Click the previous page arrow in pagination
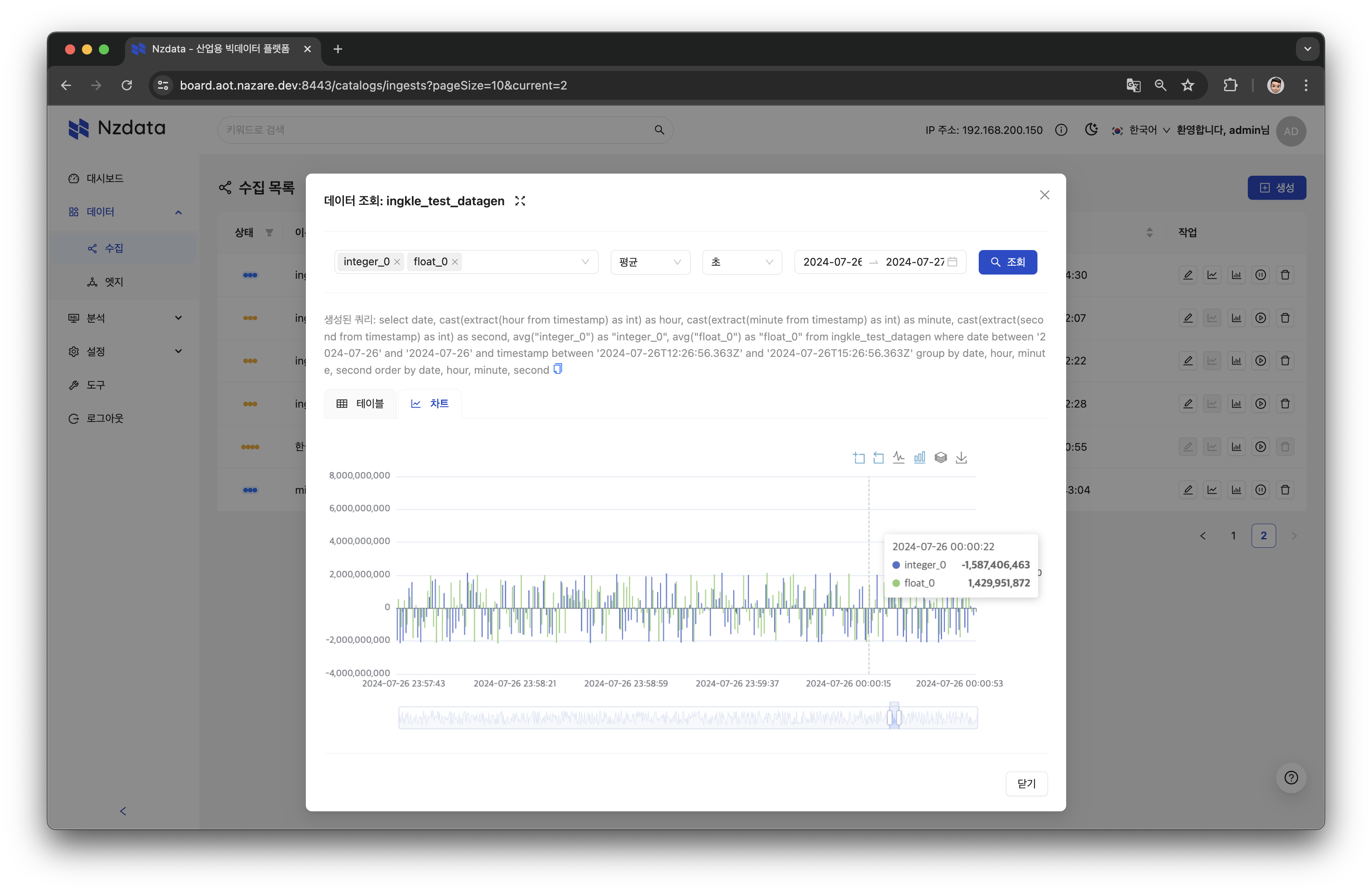 point(1203,536)
